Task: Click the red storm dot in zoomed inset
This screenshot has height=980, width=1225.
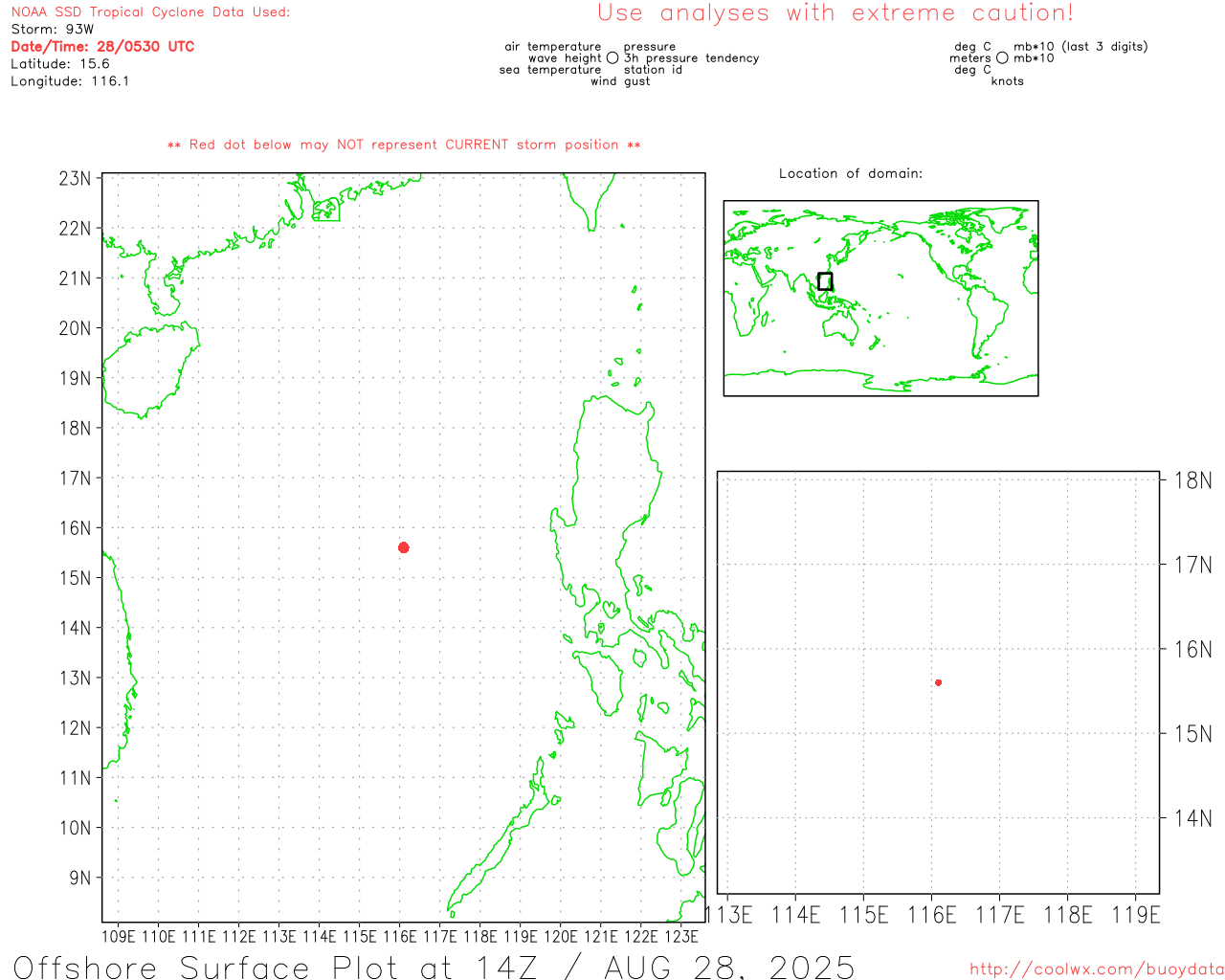Action: (938, 682)
